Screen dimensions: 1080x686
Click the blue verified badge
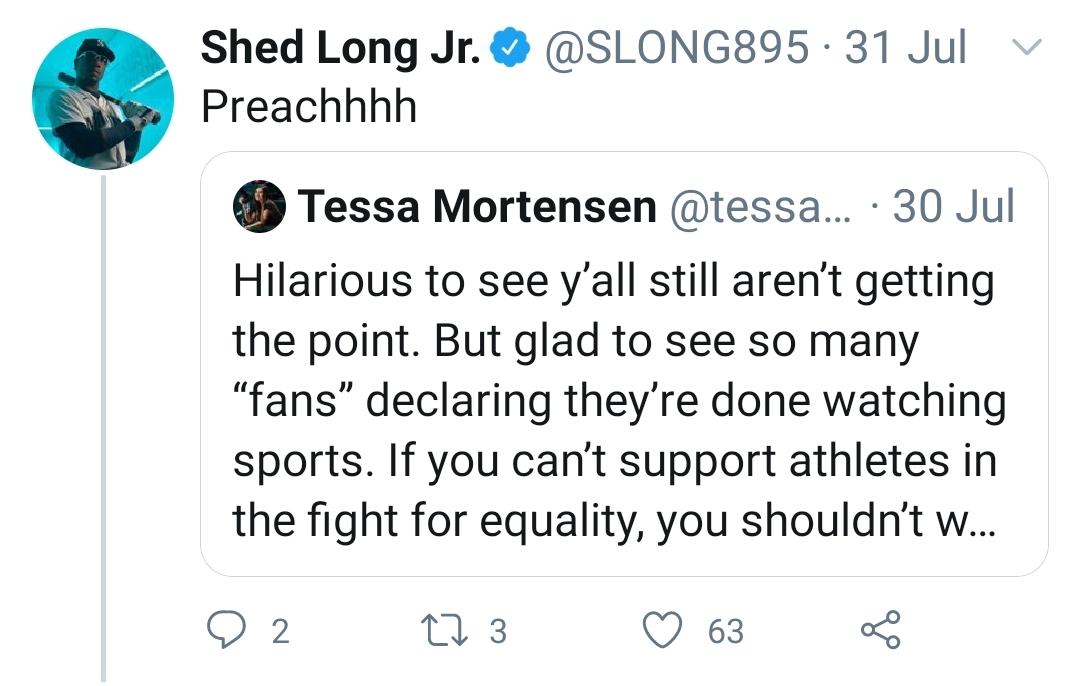pos(511,49)
